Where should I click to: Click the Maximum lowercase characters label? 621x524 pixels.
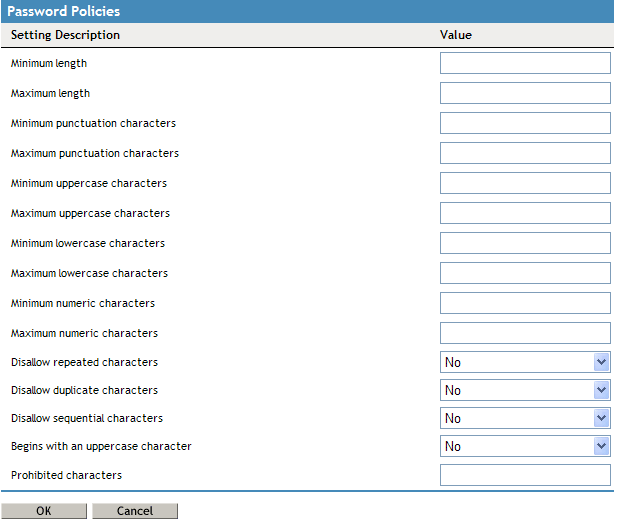pyautogui.click(x=89, y=273)
